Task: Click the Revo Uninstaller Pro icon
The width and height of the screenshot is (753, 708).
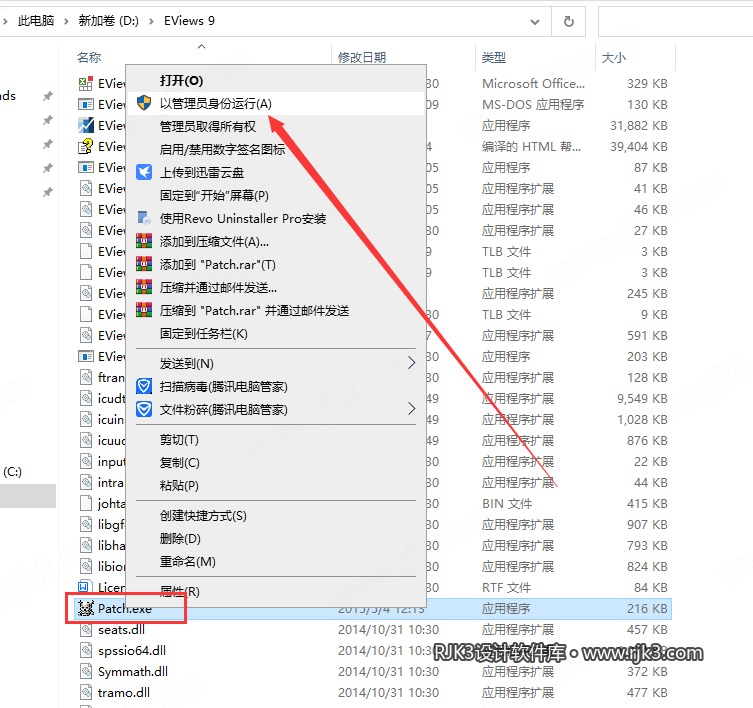Action: click(144, 218)
